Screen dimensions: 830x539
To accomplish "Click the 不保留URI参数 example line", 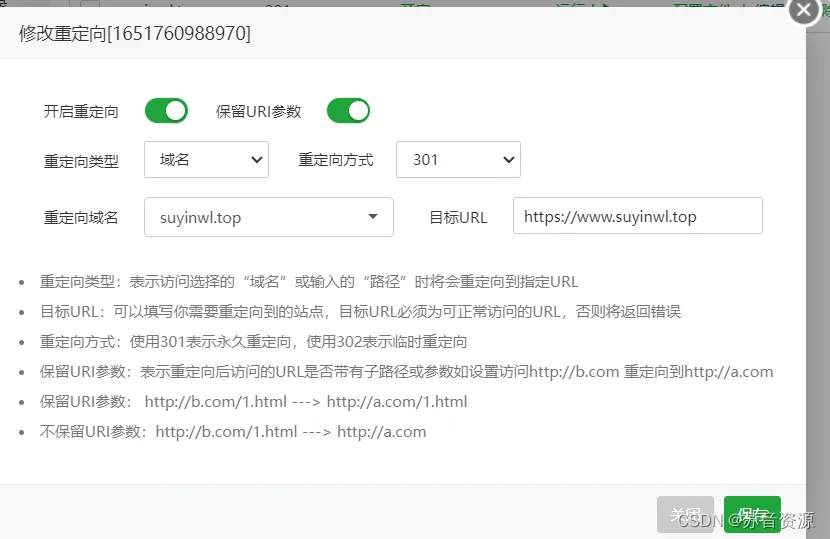I will tap(233, 432).
